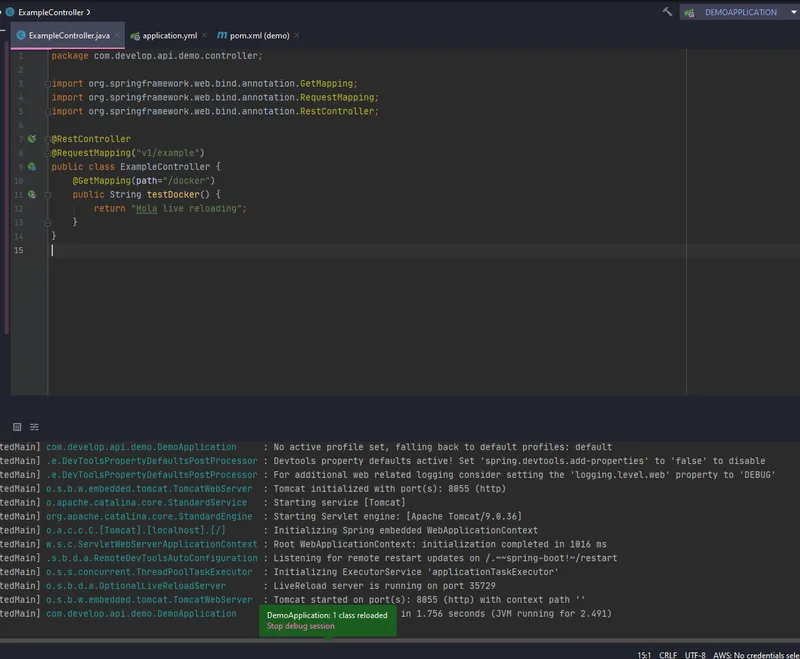Viewport: 800px width, 659px height.
Task: Click the Stop debug session link
Action: pyautogui.click(x=301, y=626)
